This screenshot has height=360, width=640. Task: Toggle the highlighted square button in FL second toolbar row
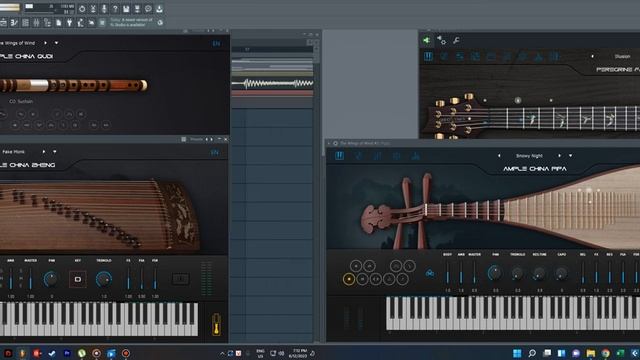point(102,23)
